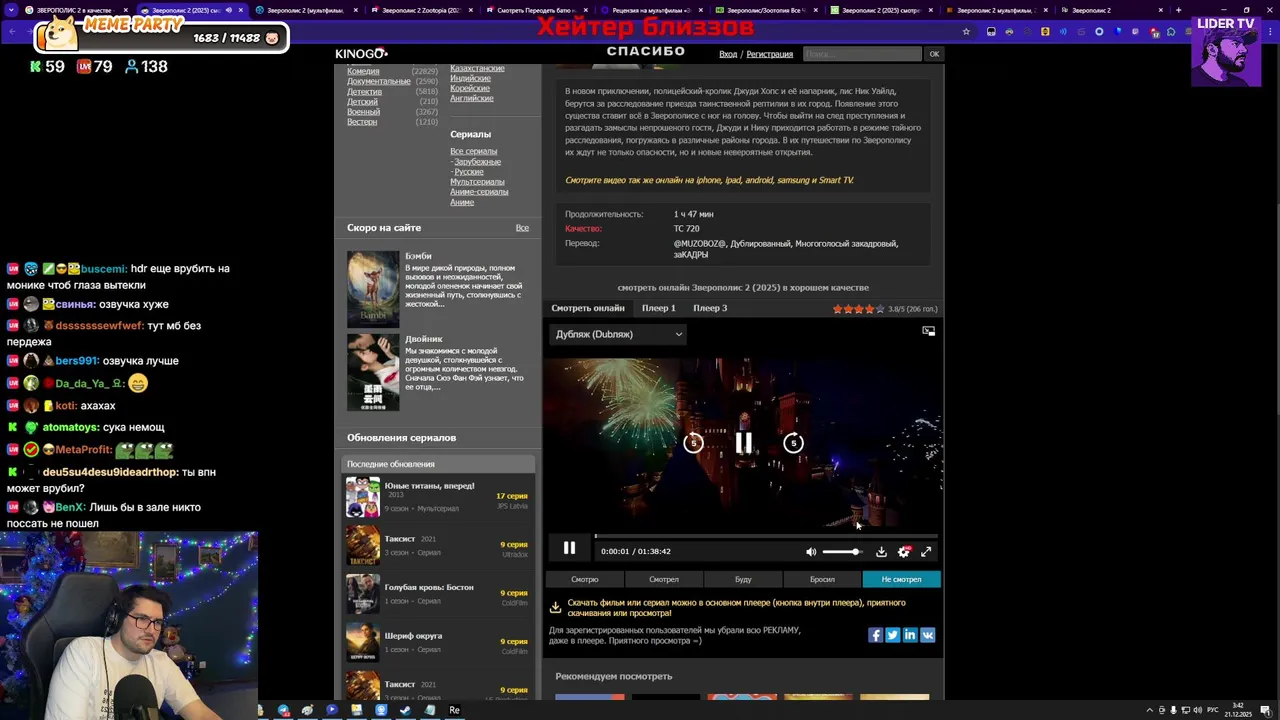Switch to the Плеер 3 tab
Screen dimensions: 1280x720
(x=710, y=308)
